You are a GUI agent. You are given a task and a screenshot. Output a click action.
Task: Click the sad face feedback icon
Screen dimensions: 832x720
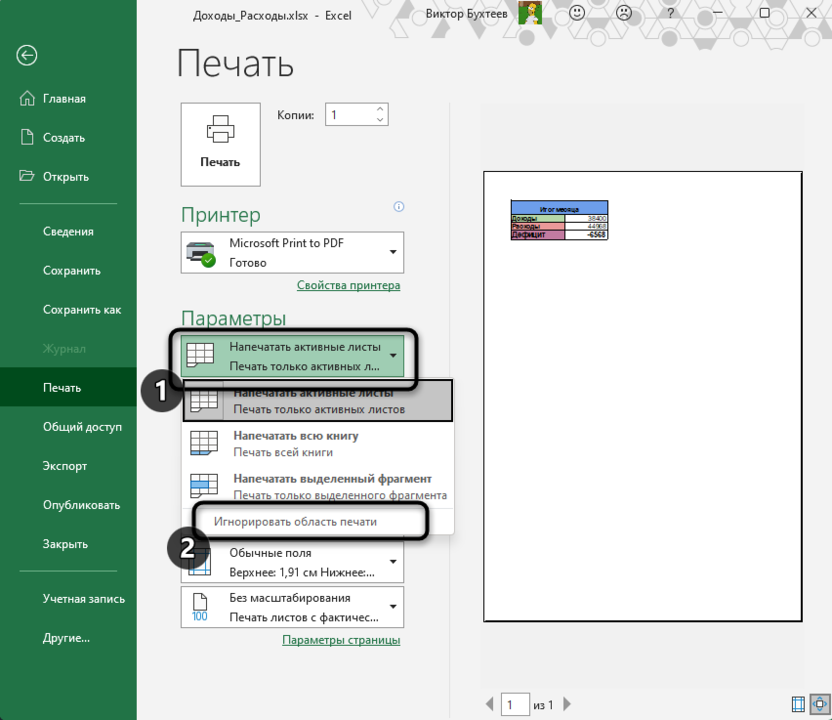623,14
